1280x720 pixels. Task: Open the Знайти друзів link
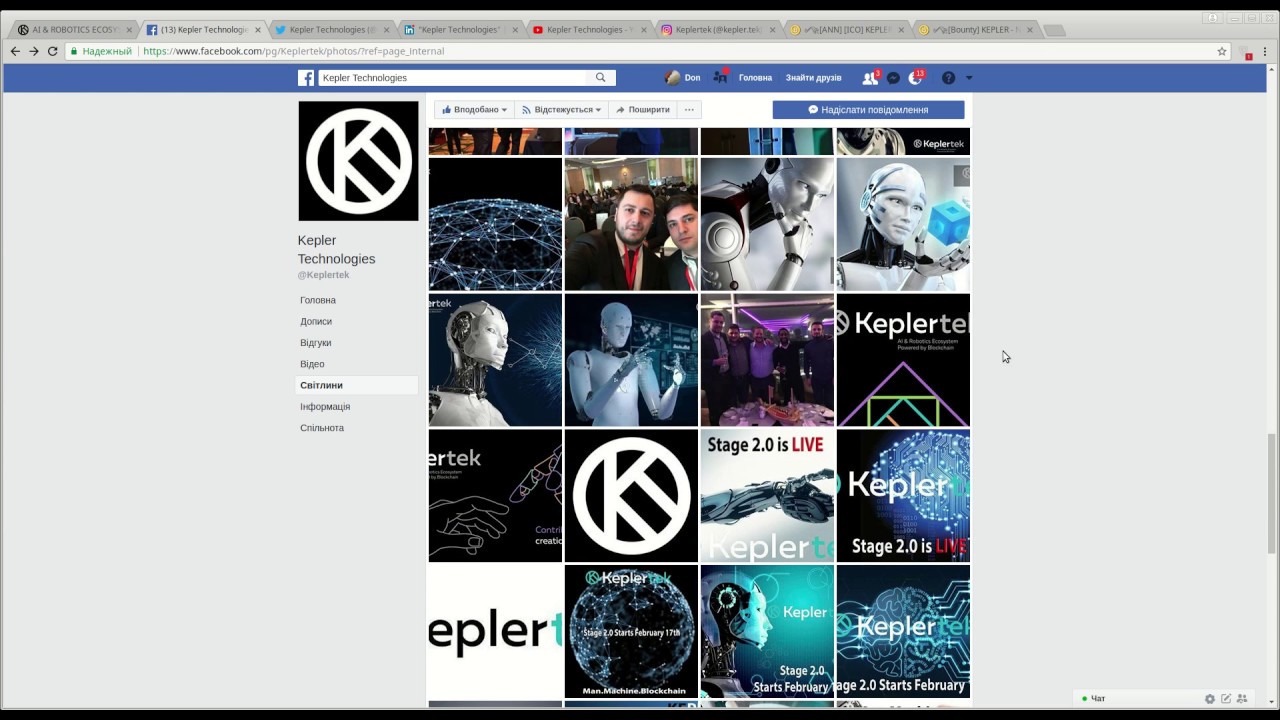pos(813,78)
